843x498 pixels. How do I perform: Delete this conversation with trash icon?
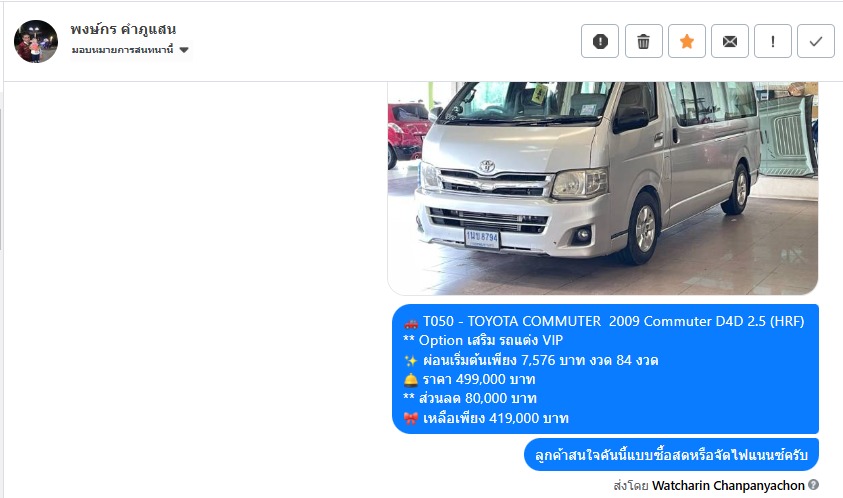click(x=644, y=41)
